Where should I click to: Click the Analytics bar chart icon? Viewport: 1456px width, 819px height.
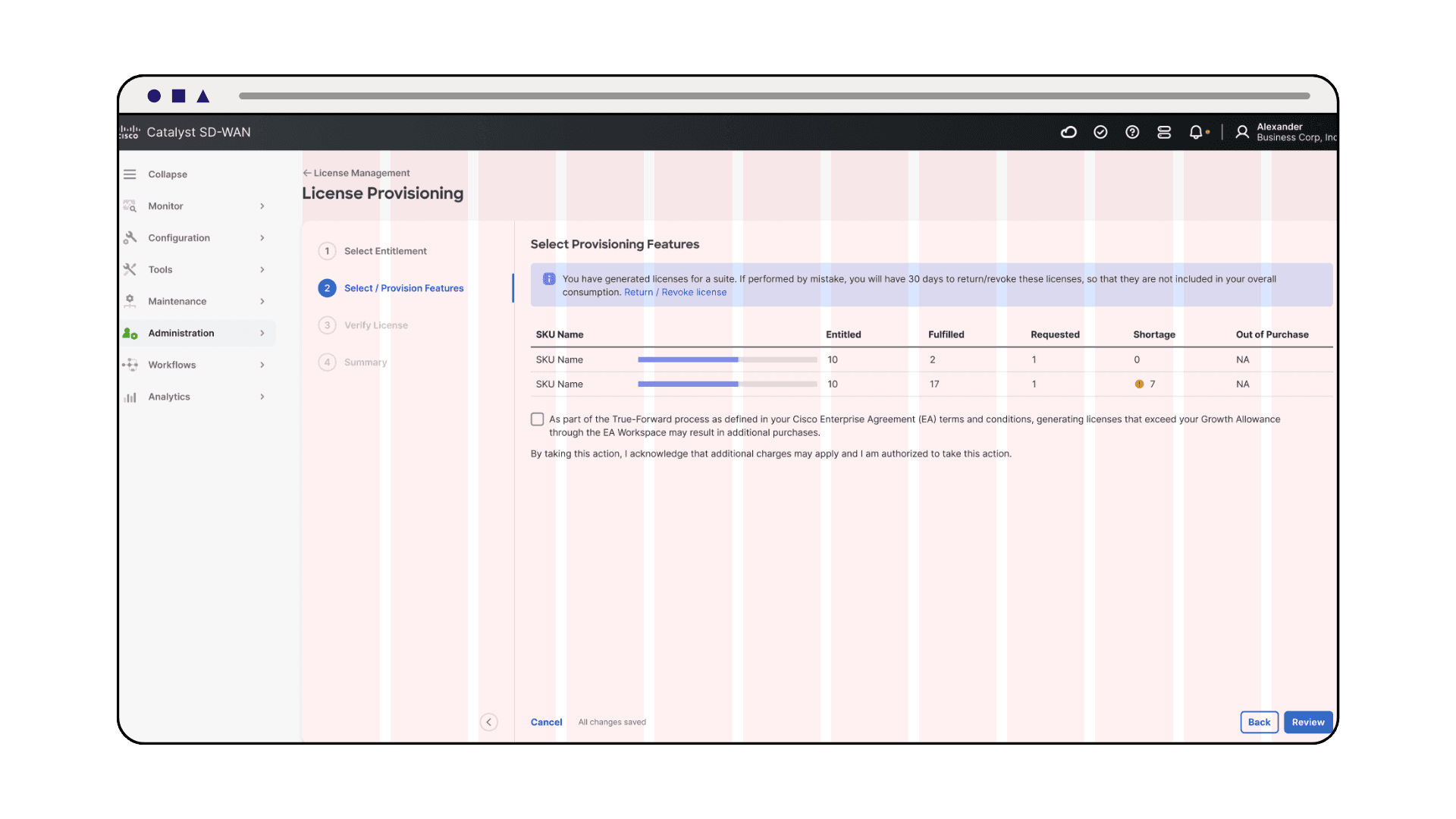tap(130, 397)
